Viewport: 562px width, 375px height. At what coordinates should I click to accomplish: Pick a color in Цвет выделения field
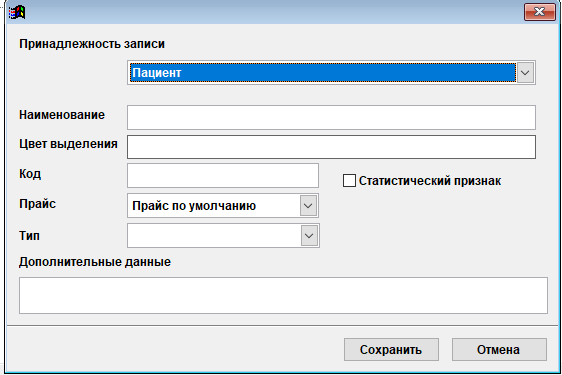point(331,147)
